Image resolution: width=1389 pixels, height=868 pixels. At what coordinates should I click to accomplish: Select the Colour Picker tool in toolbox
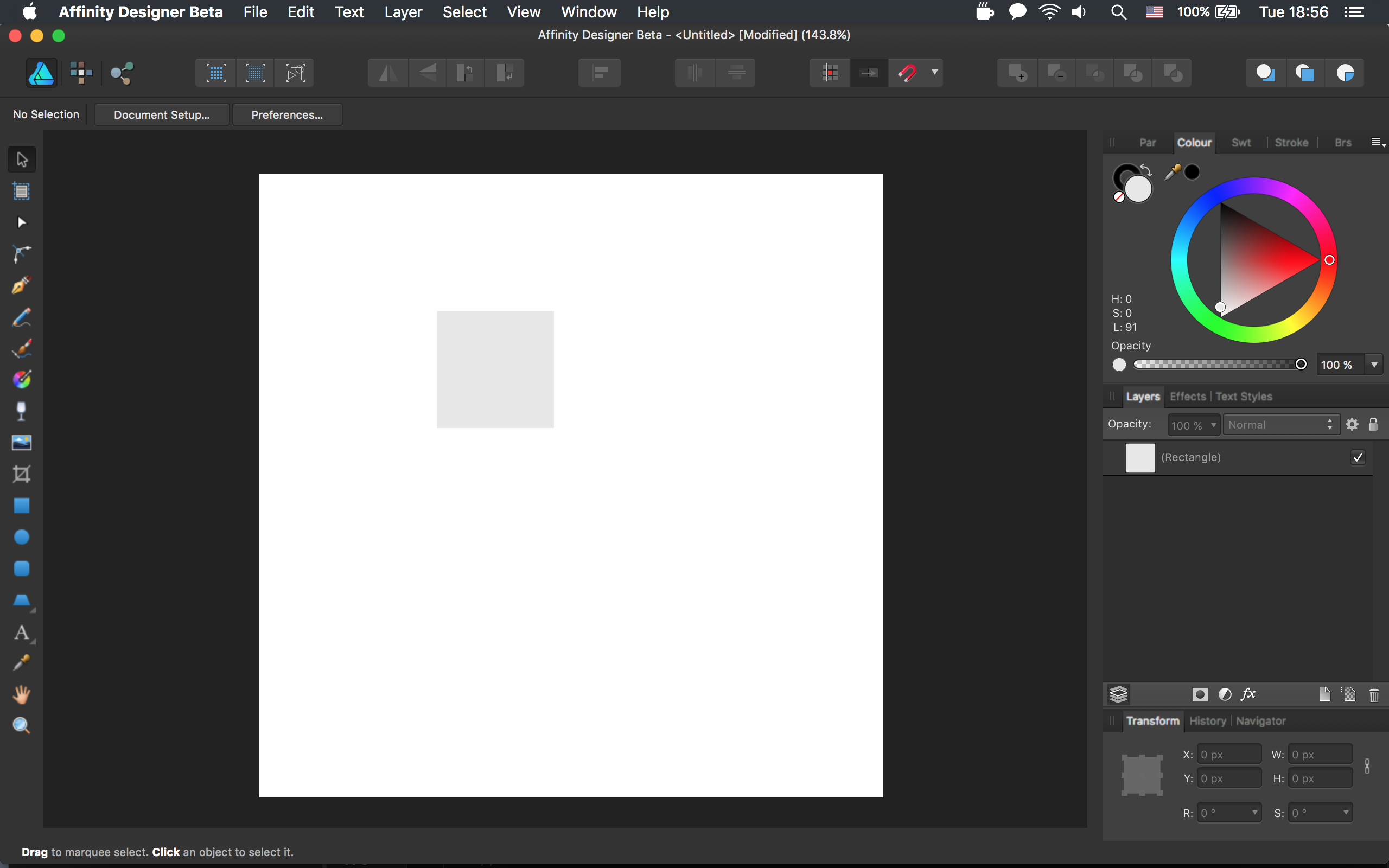click(22, 663)
